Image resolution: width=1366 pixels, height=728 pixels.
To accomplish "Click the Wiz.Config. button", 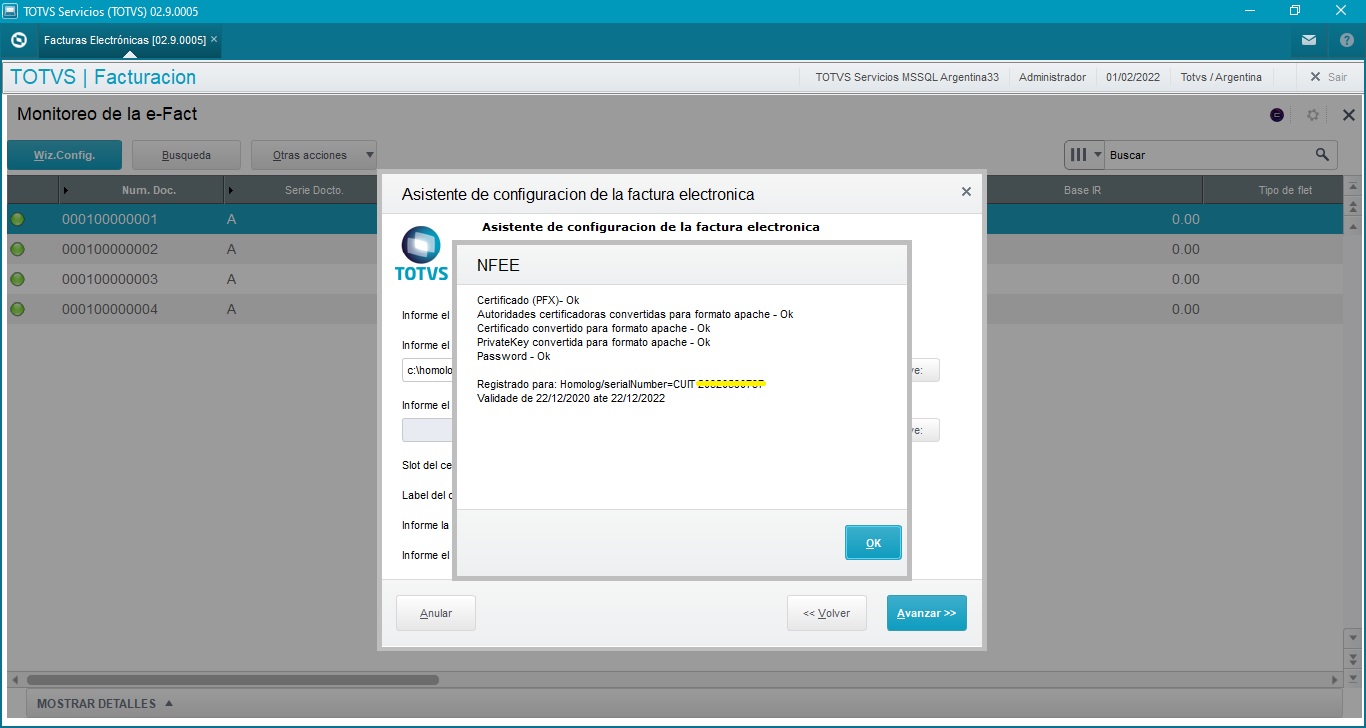I will tap(64, 155).
